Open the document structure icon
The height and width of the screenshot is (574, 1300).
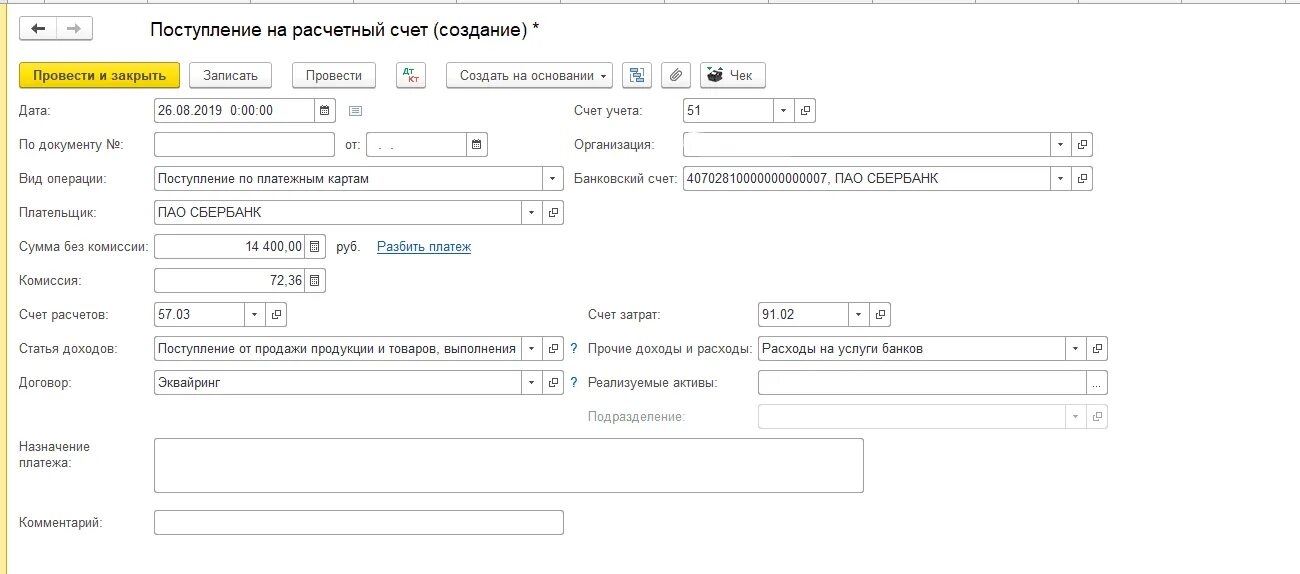click(637, 75)
